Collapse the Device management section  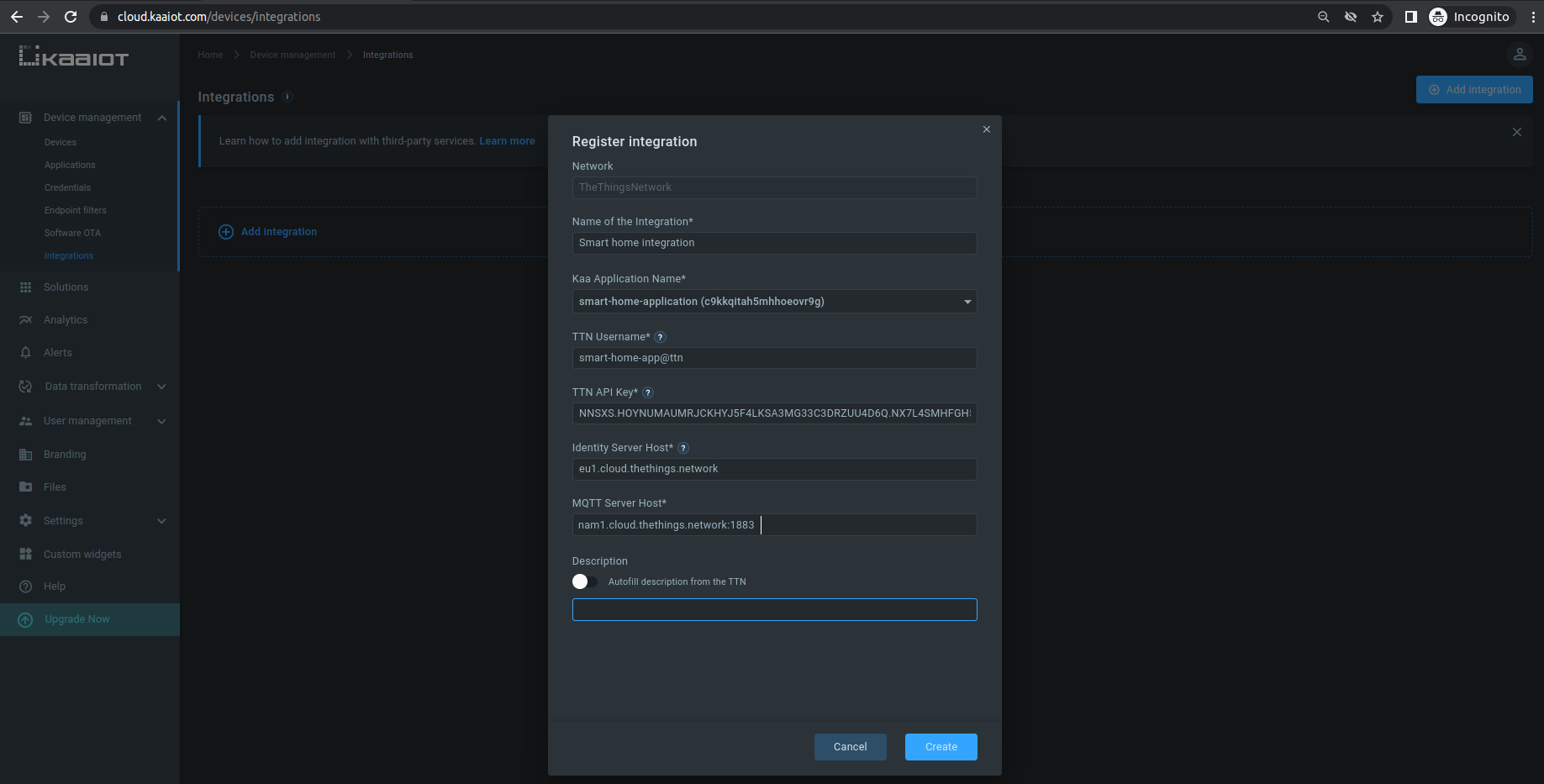point(162,118)
